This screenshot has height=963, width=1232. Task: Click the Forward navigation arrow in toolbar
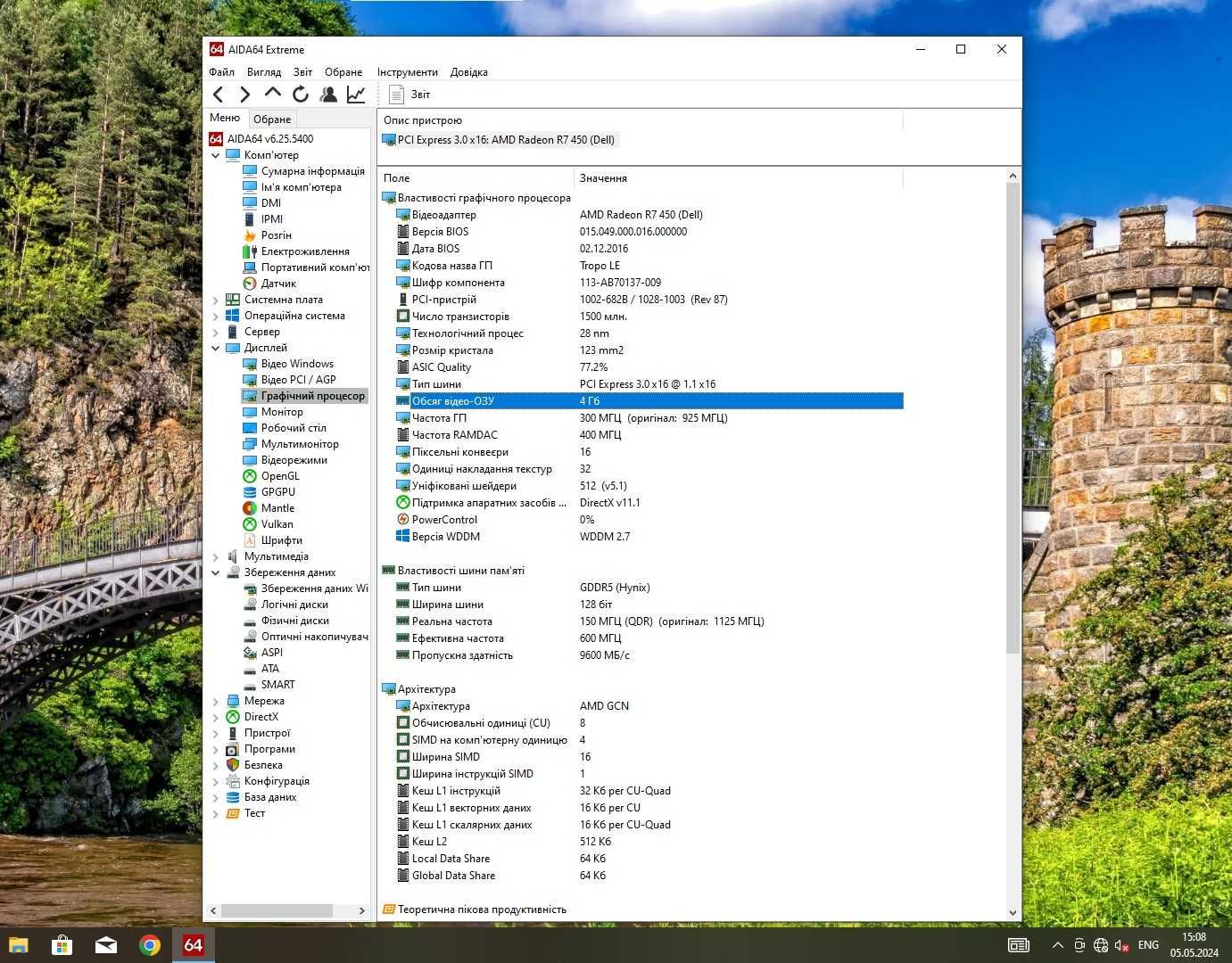(x=245, y=95)
